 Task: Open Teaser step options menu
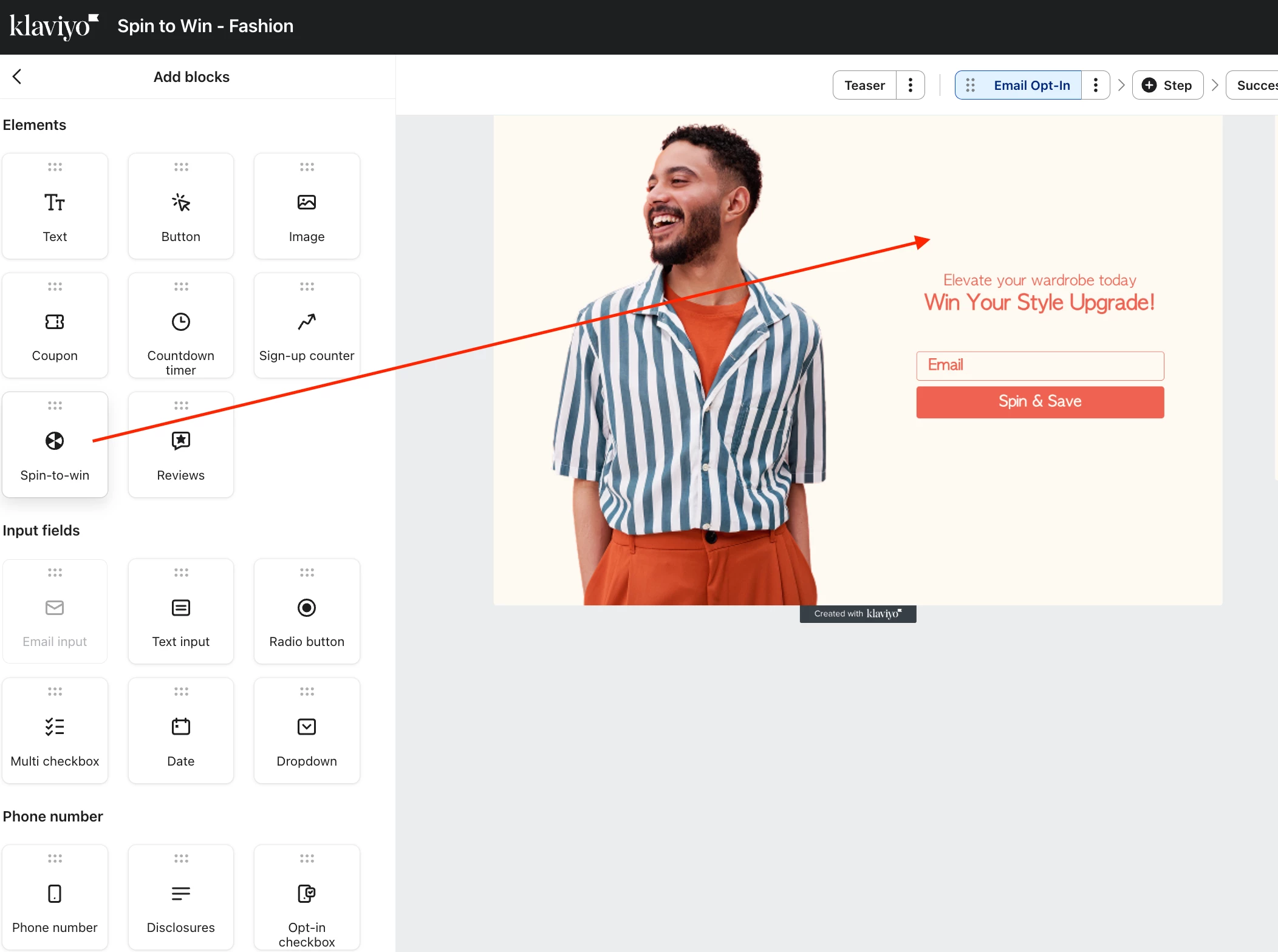(x=910, y=86)
